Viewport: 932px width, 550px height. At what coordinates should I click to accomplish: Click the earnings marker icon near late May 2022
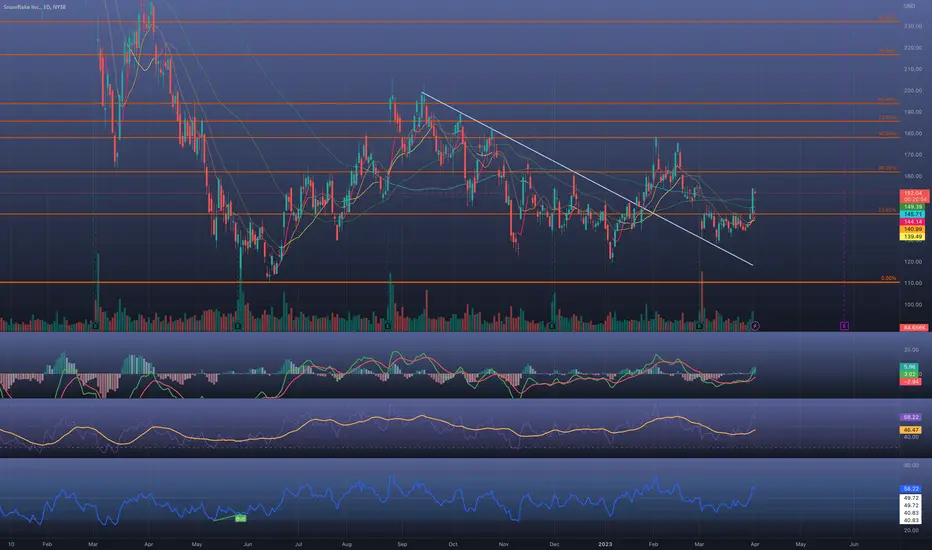[x=238, y=326]
